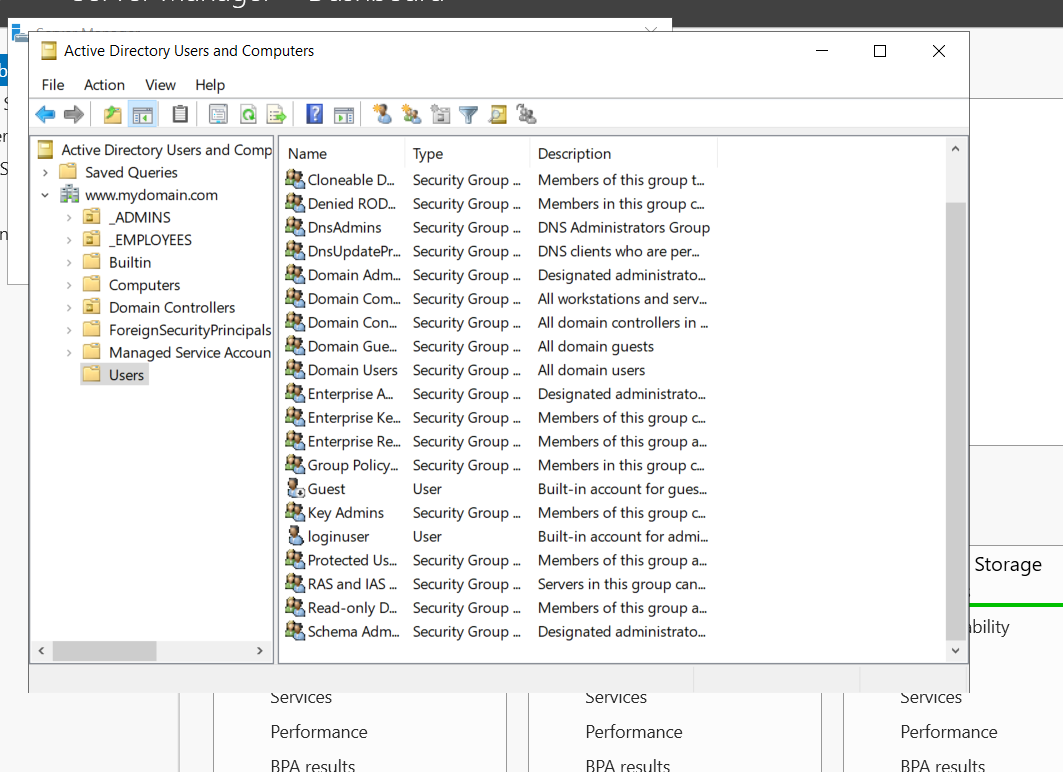The width and height of the screenshot is (1063, 772).
Task: Create a new group with the toolbar icon
Action: [411, 114]
